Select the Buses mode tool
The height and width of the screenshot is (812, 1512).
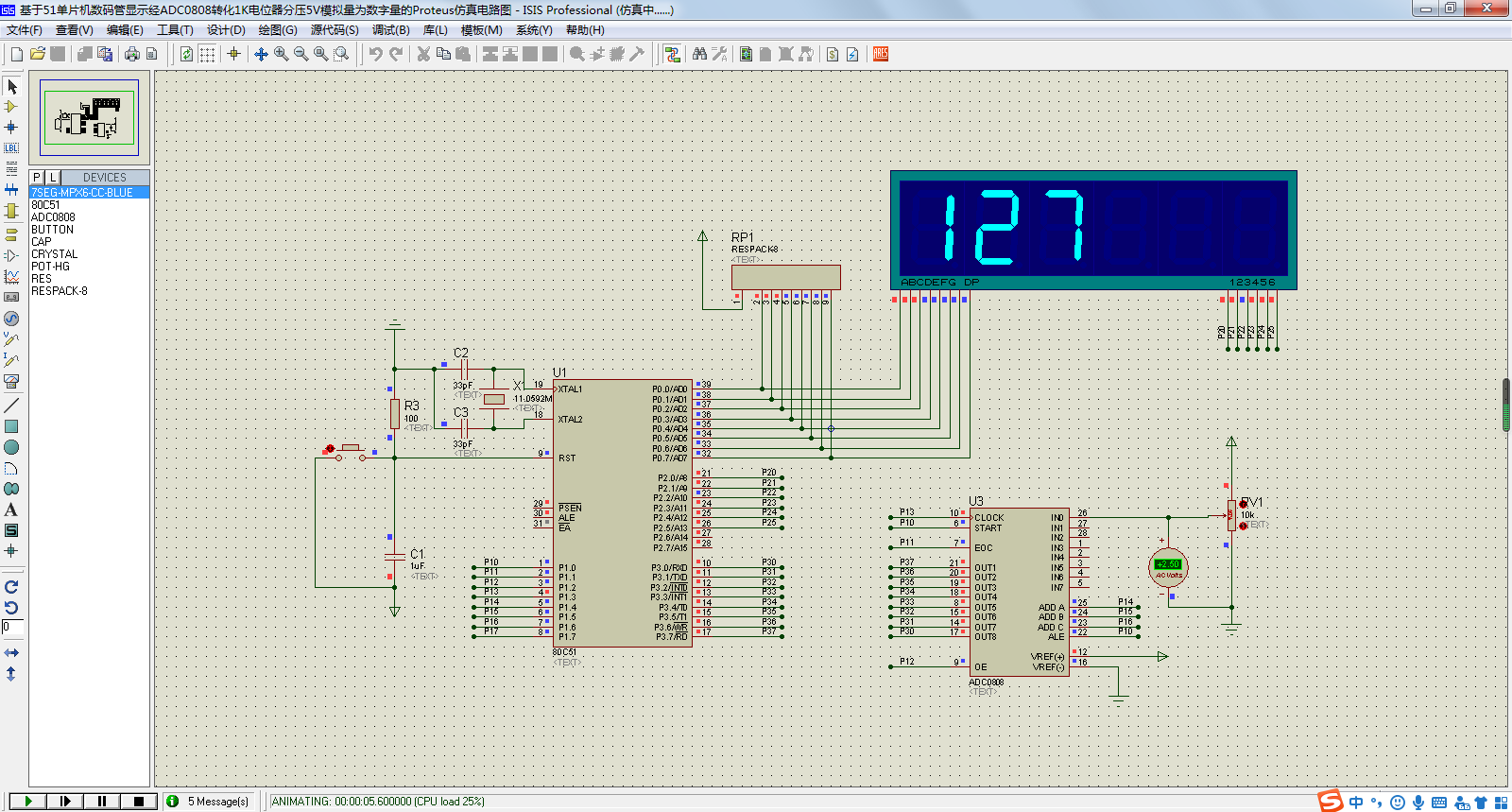pyautogui.click(x=11, y=189)
